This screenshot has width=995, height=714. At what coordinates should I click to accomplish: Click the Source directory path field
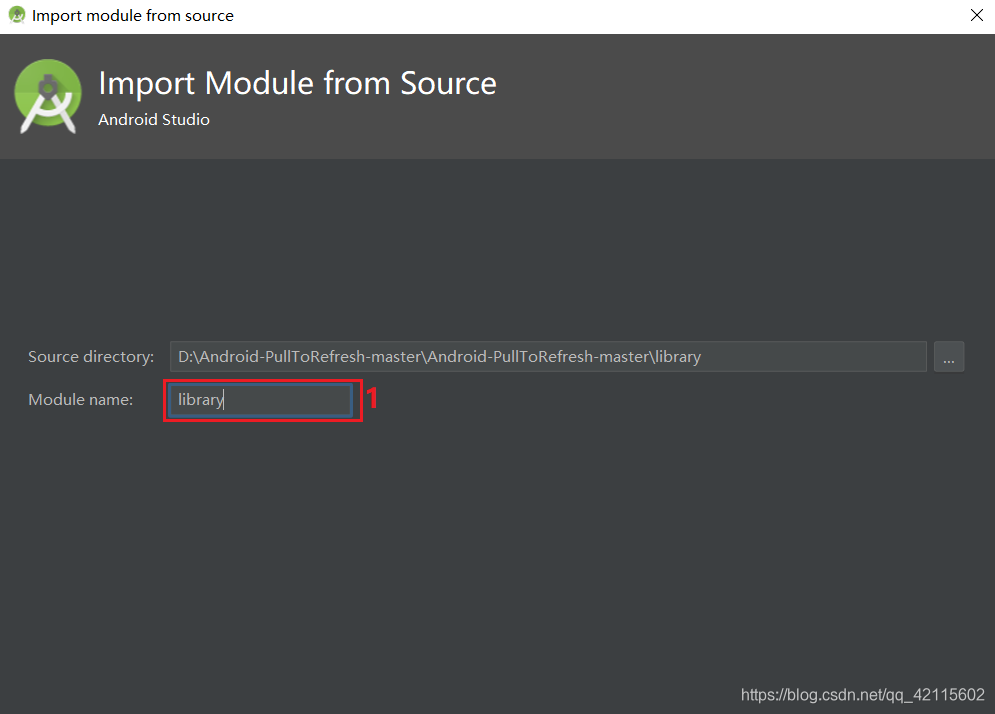coord(548,357)
